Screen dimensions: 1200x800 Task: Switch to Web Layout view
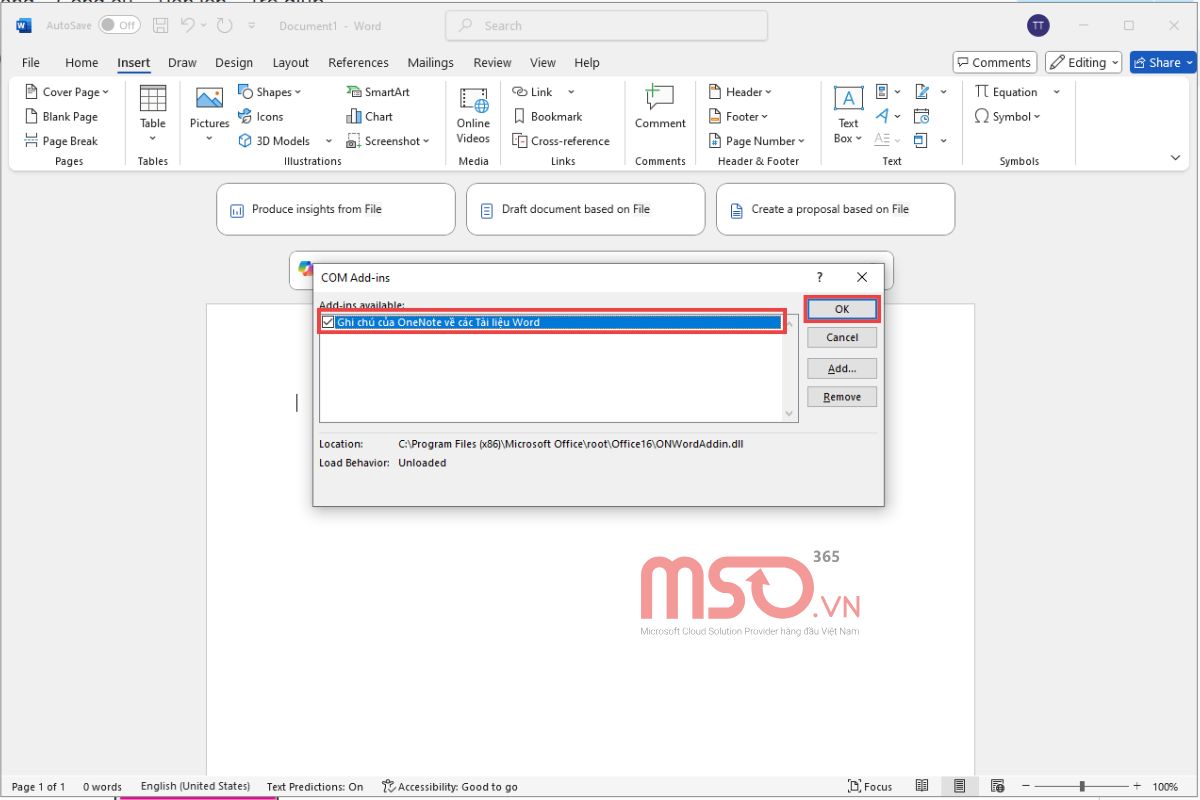pos(997,786)
